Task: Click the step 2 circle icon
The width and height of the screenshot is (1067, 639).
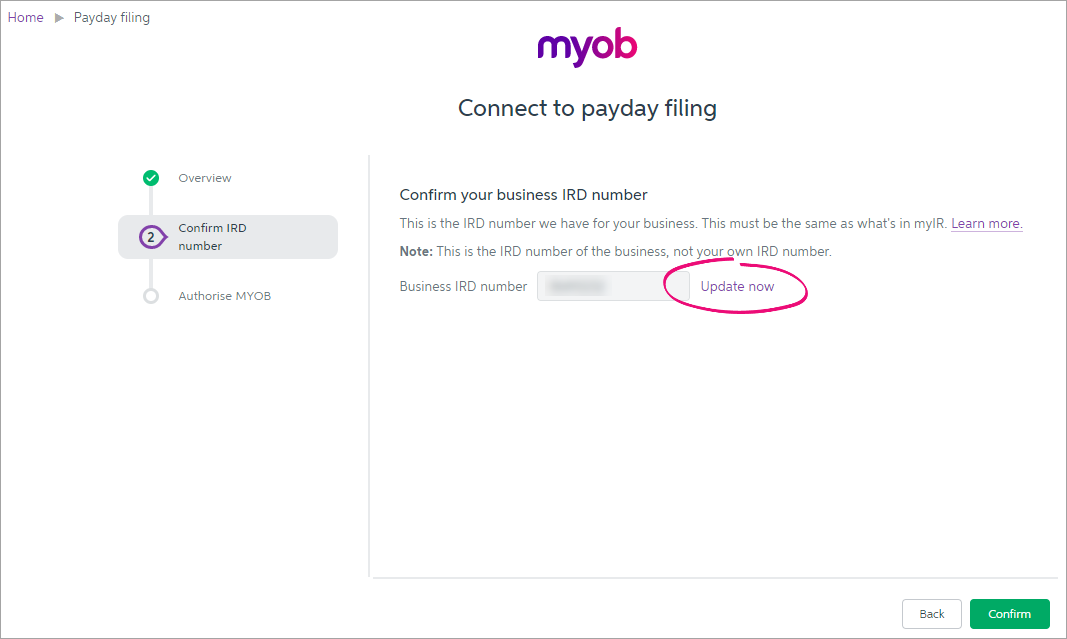Action: click(152, 237)
